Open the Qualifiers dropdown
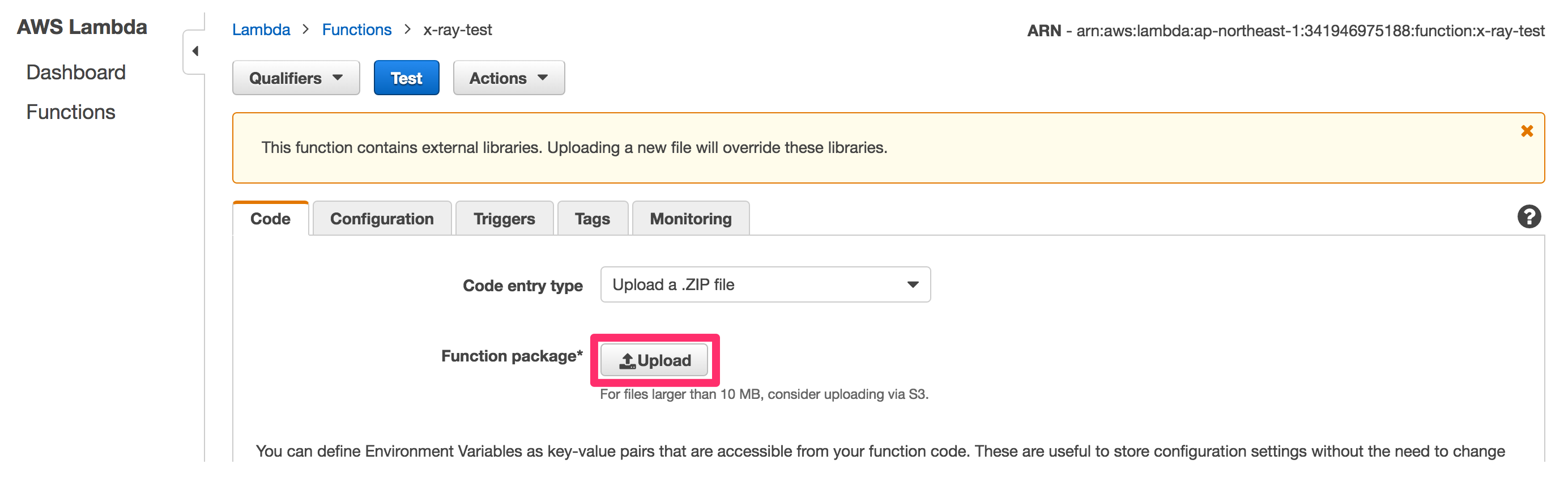 tap(296, 77)
